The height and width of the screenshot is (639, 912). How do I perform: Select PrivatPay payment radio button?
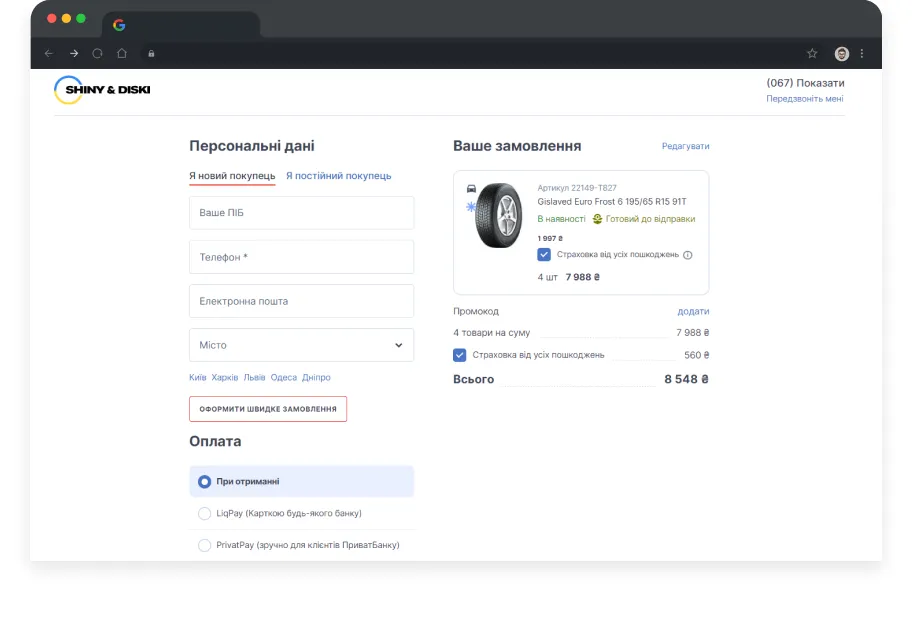[x=204, y=545]
